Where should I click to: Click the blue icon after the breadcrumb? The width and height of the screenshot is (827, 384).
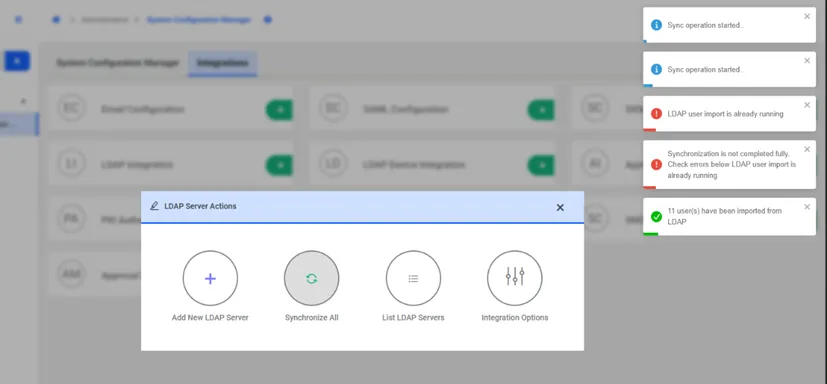(267, 20)
